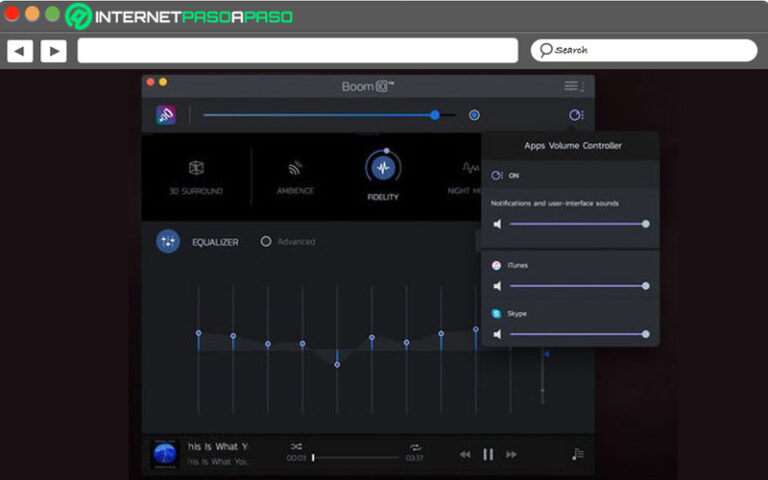Image resolution: width=768 pixels, height=480 pixels.
Task: Pause the current song
Action: tap(488, 454)
